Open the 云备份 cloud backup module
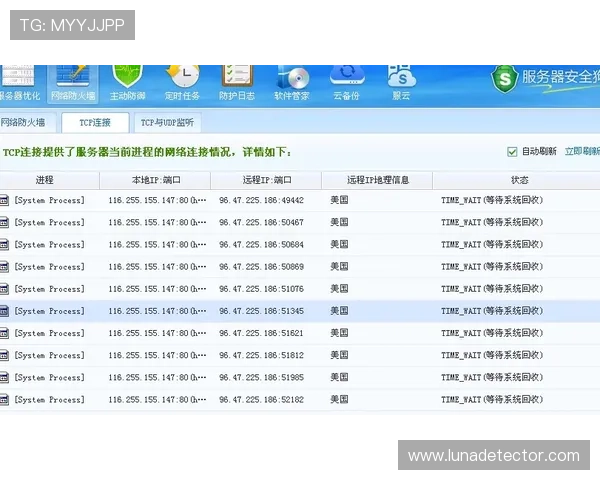Image resolution: width=600 pixels, height=480 pixels. coord(346,83)
